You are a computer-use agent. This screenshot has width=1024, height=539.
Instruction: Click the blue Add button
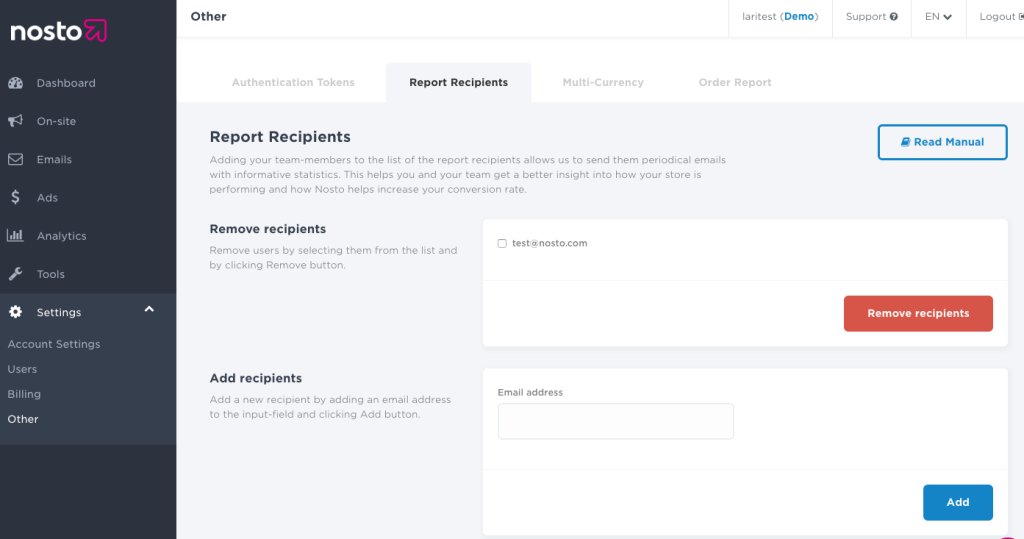pos(957,502)
